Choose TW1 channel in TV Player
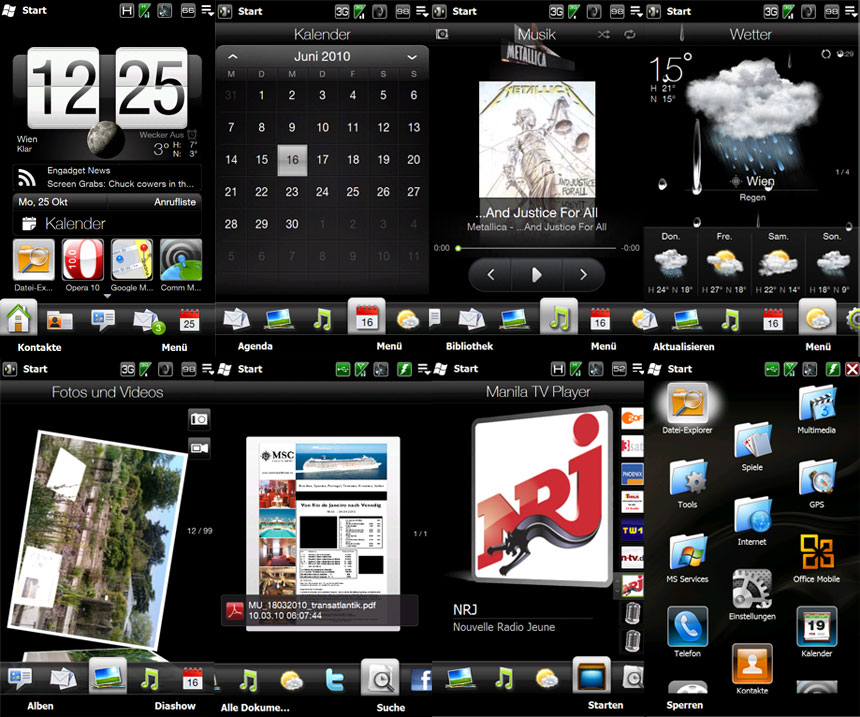The width and height of the screenshot is (860, 717). (632, 530)
